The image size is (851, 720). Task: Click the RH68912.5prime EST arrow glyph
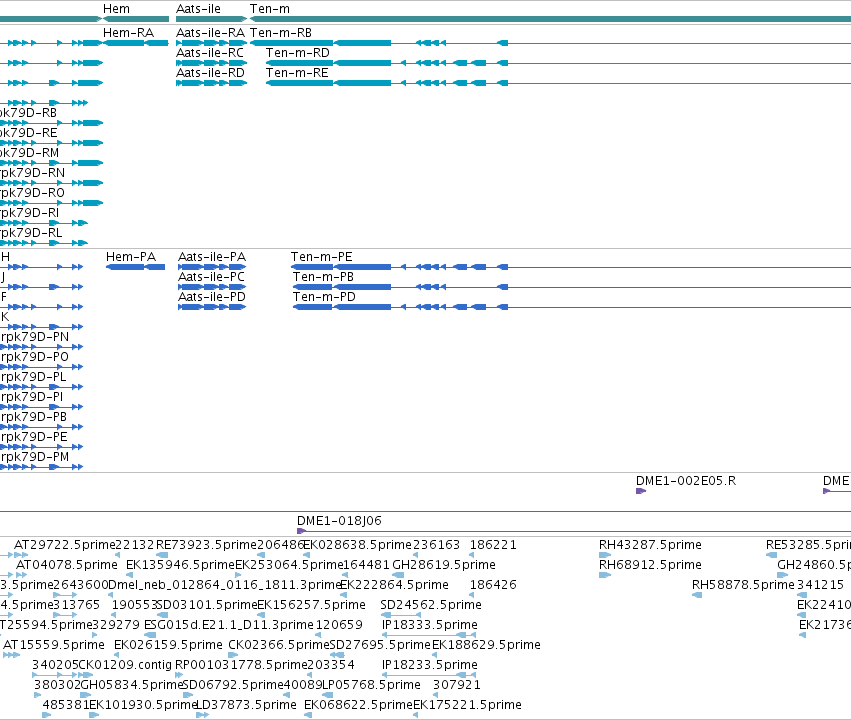pos(605,575)
